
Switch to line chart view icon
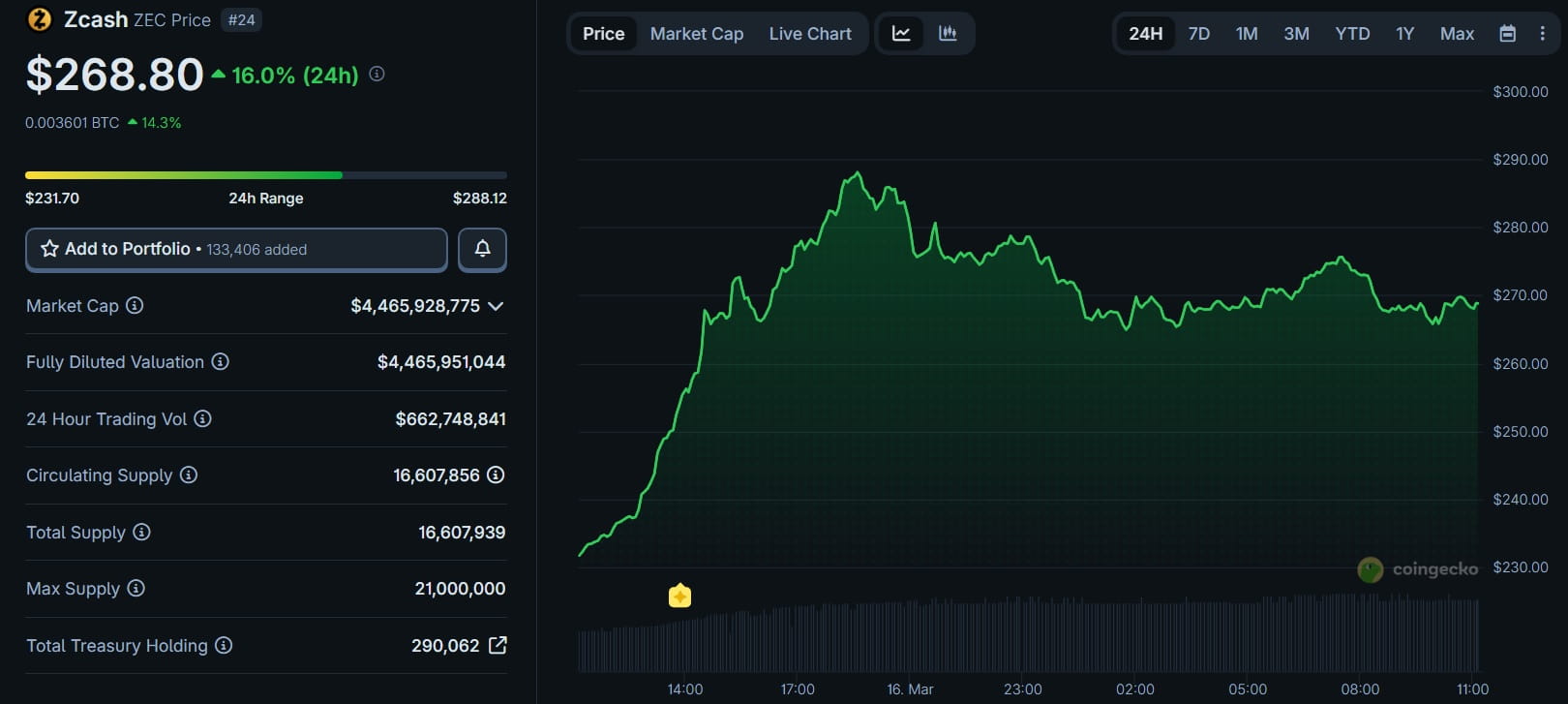(901, 34)
